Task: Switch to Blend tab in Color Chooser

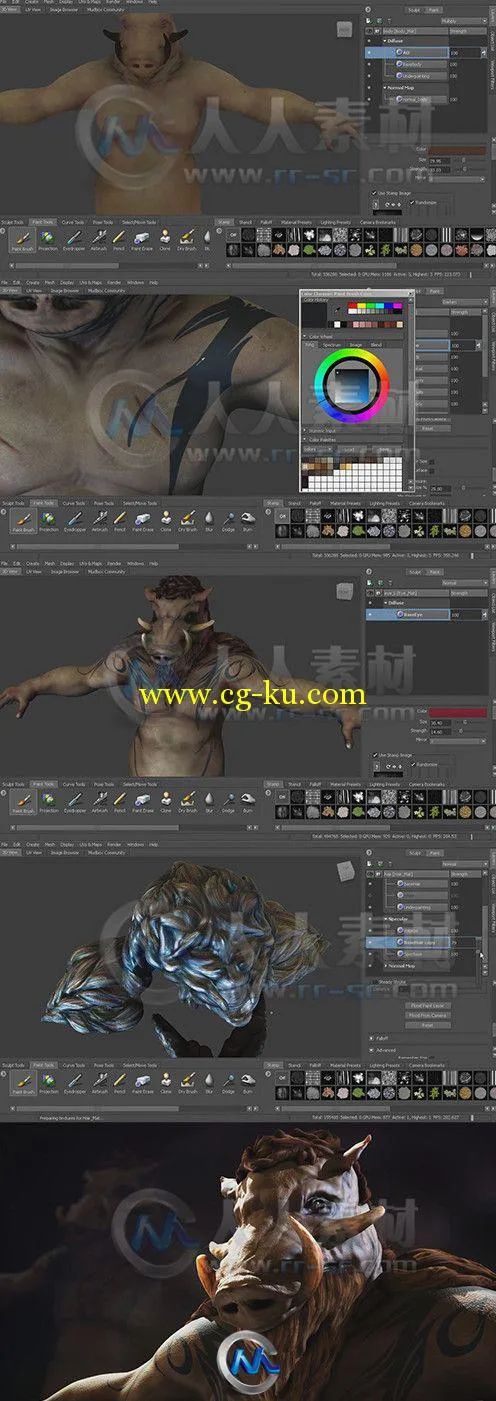Action: [x=376, y=345]
